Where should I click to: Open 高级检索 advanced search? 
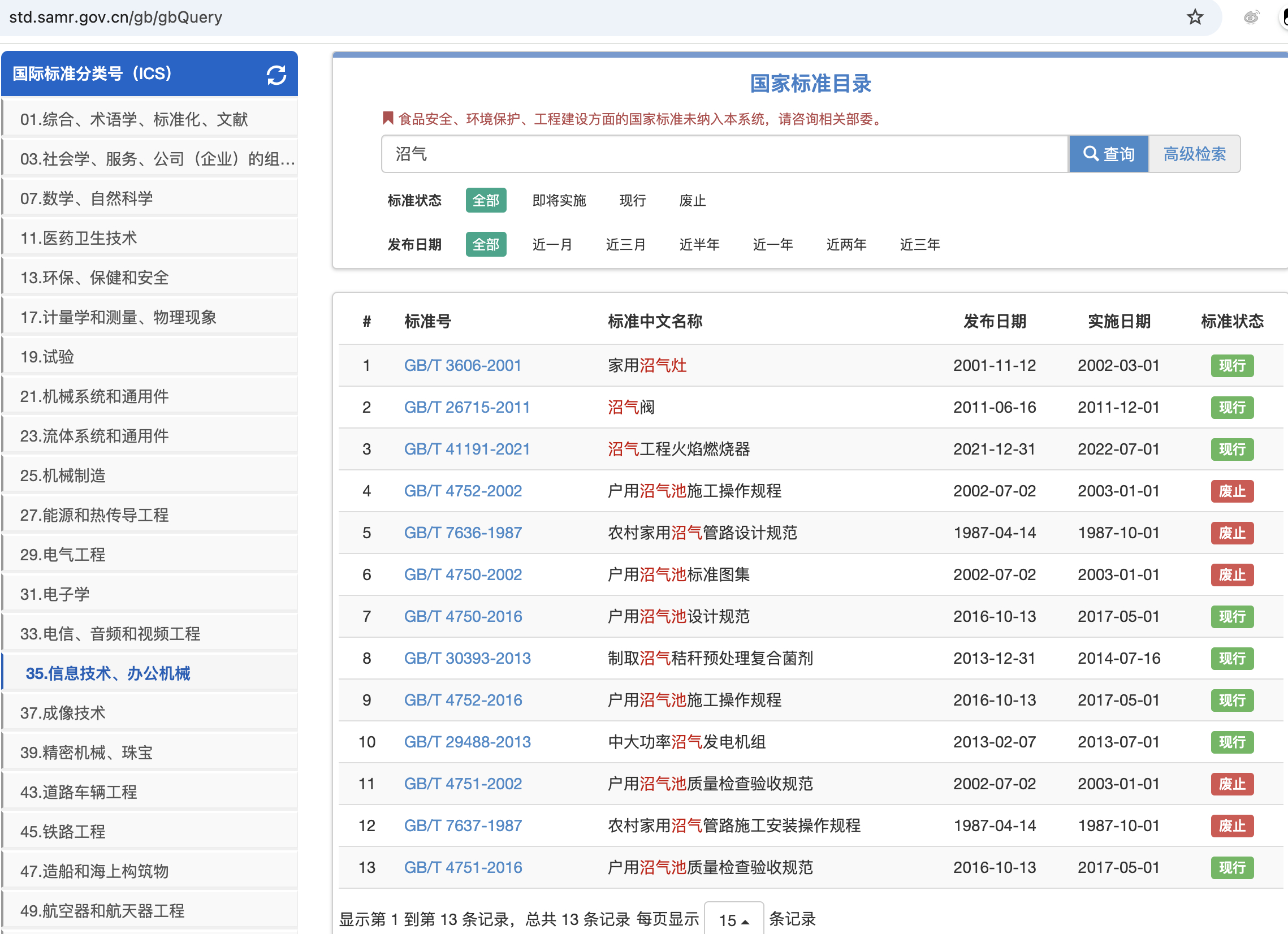pyautogui.click(x=1194, y=154)
